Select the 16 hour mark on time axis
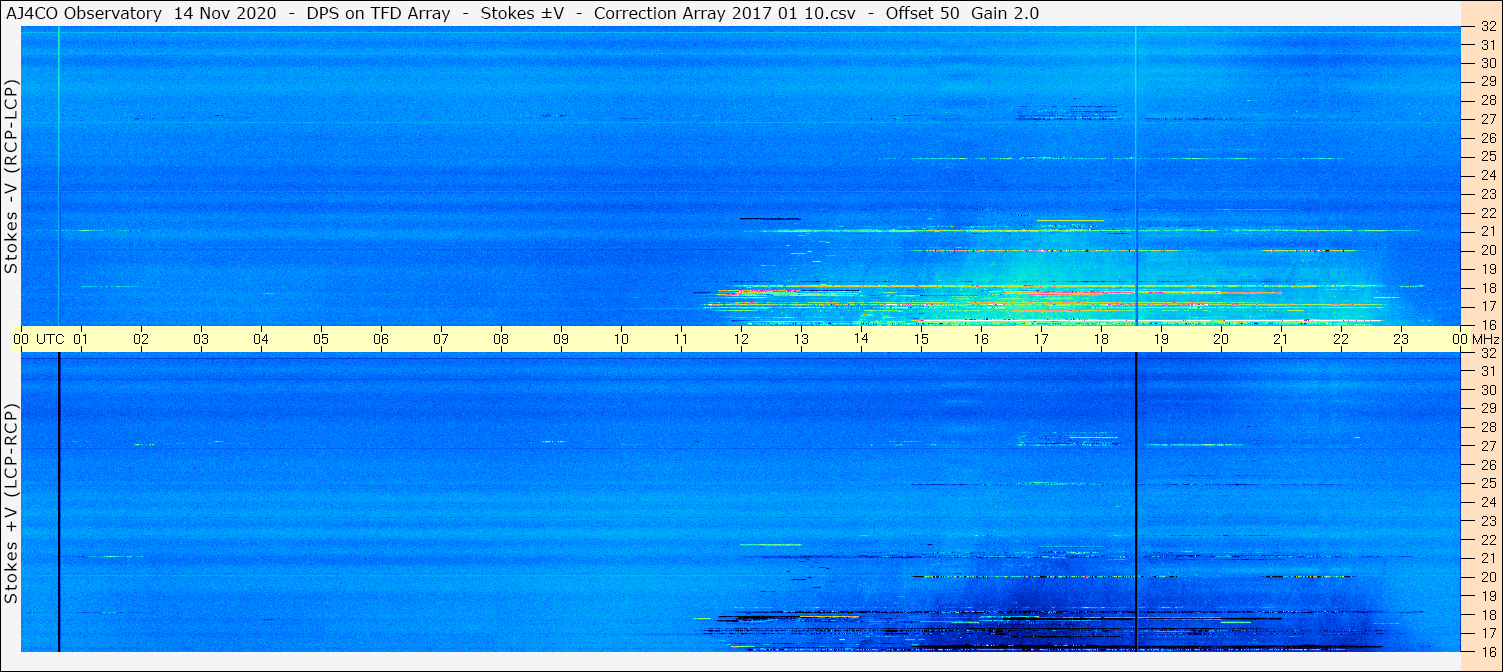The image size is (1503, 672). 981,339
